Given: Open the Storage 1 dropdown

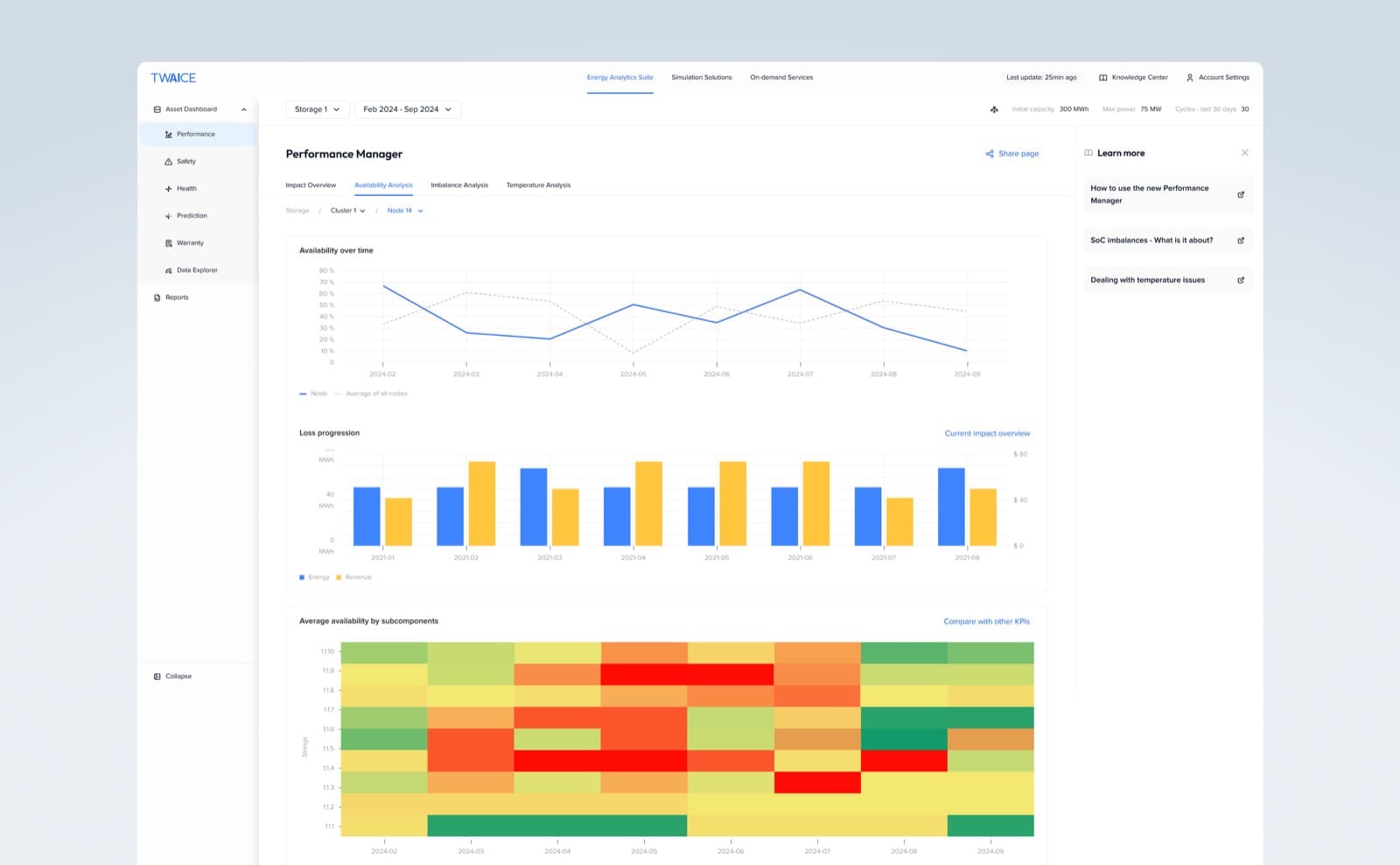Looking at the screenshot, I should point(317,109).
